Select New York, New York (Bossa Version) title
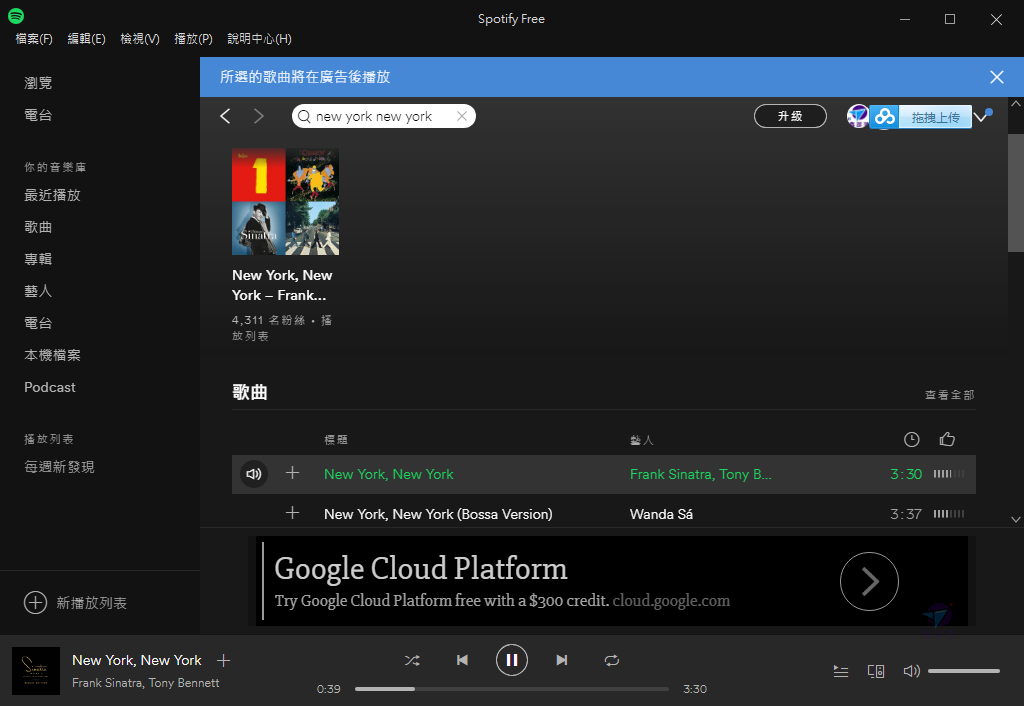1024x706 pixels. point(438,514)
